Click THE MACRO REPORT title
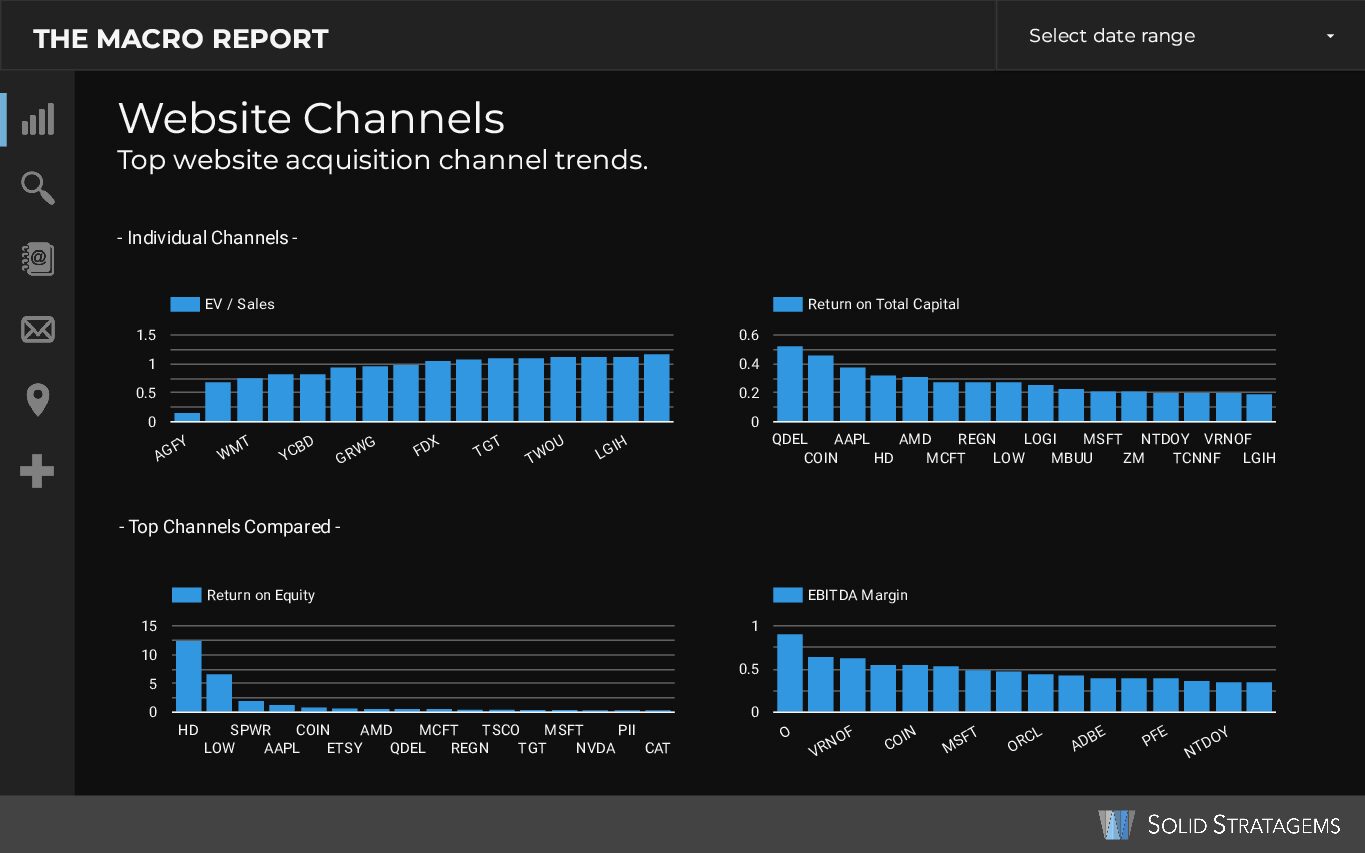Screen dimensions: 1365x853 tap(181, 39)
